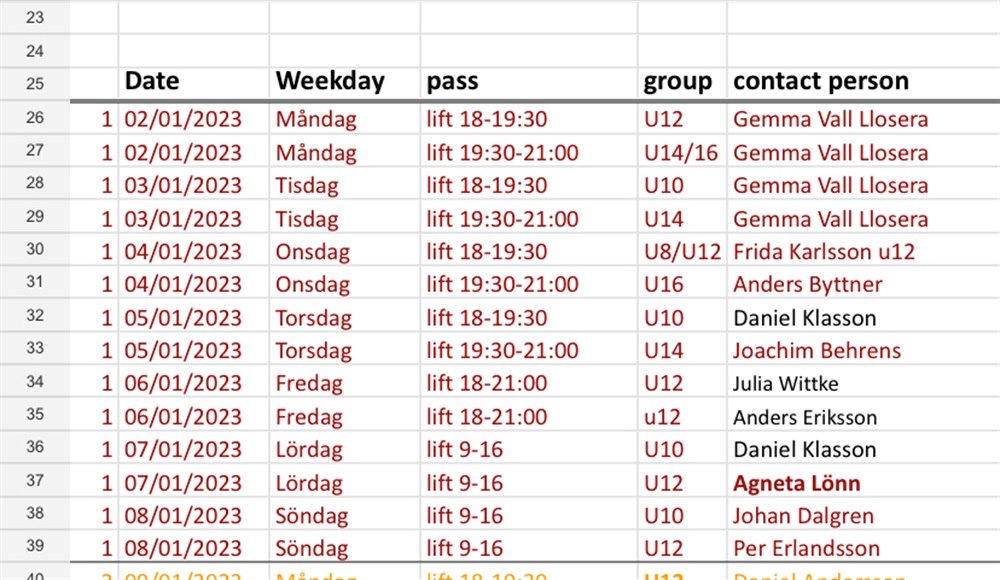The image size is (1000, 580).
Task: Select row header 26
Action: pyautogui.click(x=34, y=118)
